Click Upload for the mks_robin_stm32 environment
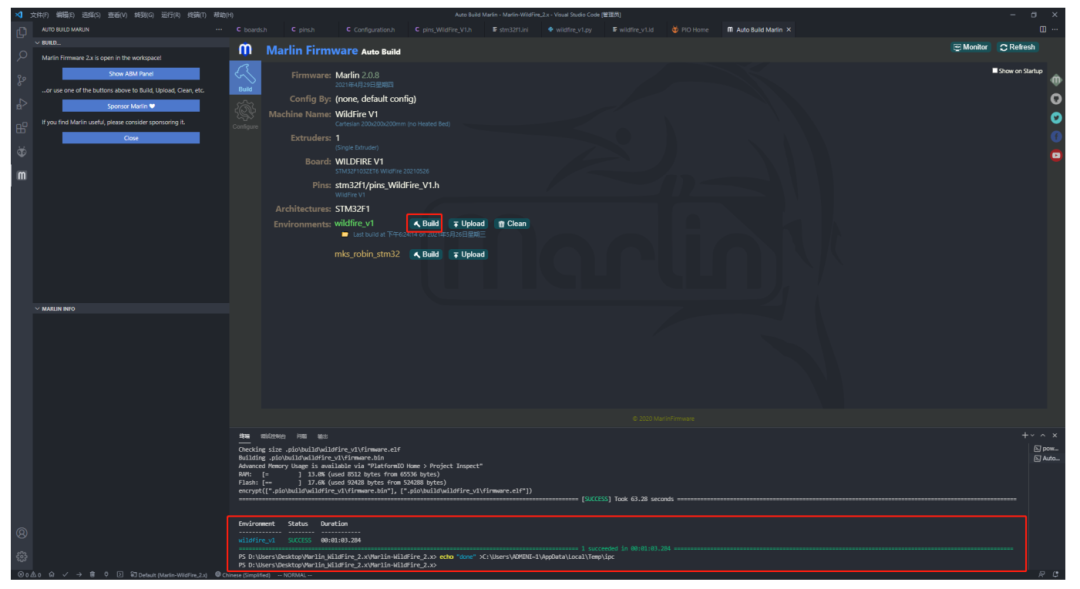Image resolution: width=1080 pixels, height=589 pixels. pos(468,254)
